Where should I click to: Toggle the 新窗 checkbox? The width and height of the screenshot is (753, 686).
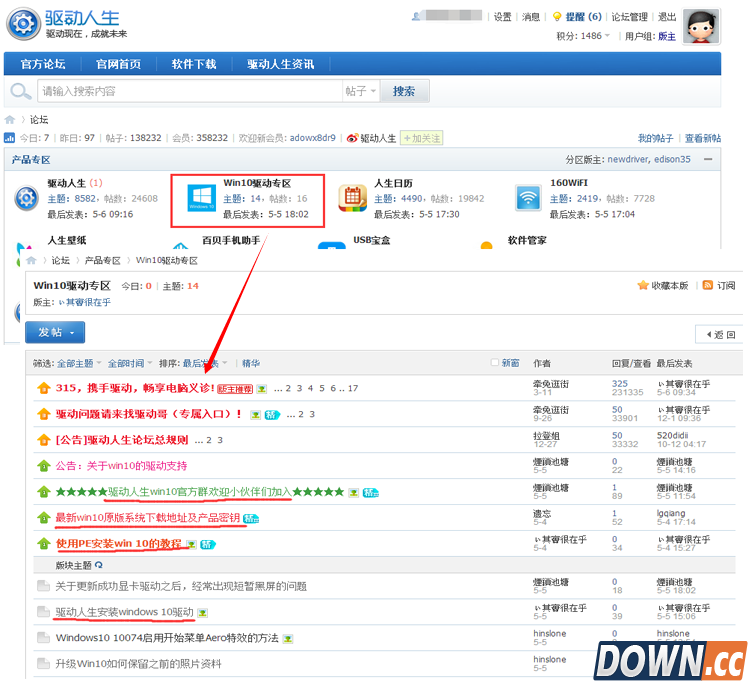[495, 363]
